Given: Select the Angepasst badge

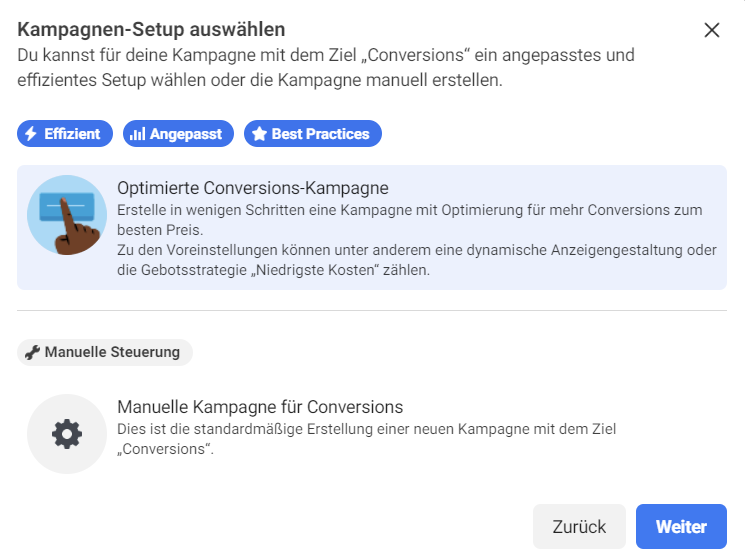Looking at the screenshot, I should 178,133.
